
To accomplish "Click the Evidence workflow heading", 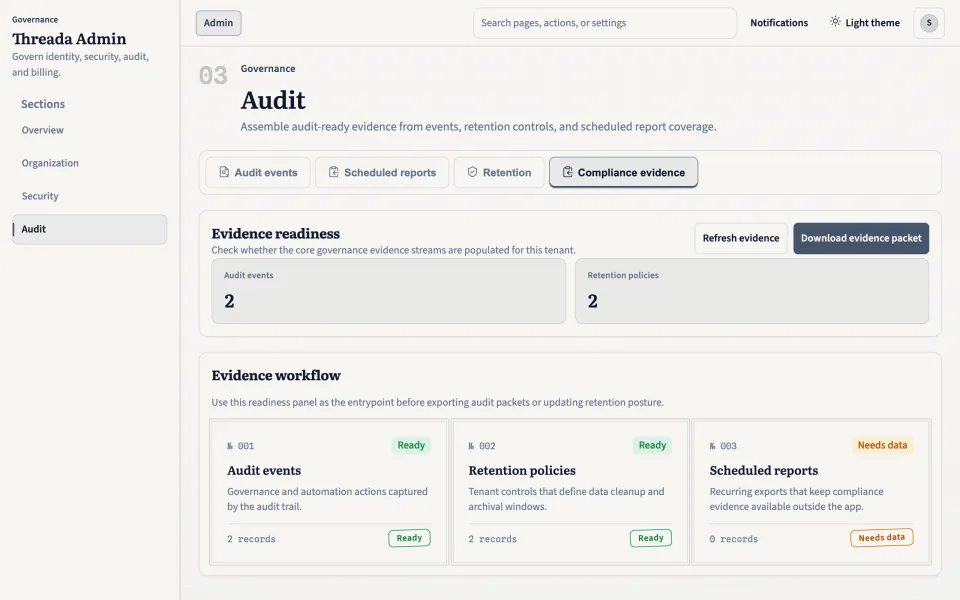I will coord(276,375).
